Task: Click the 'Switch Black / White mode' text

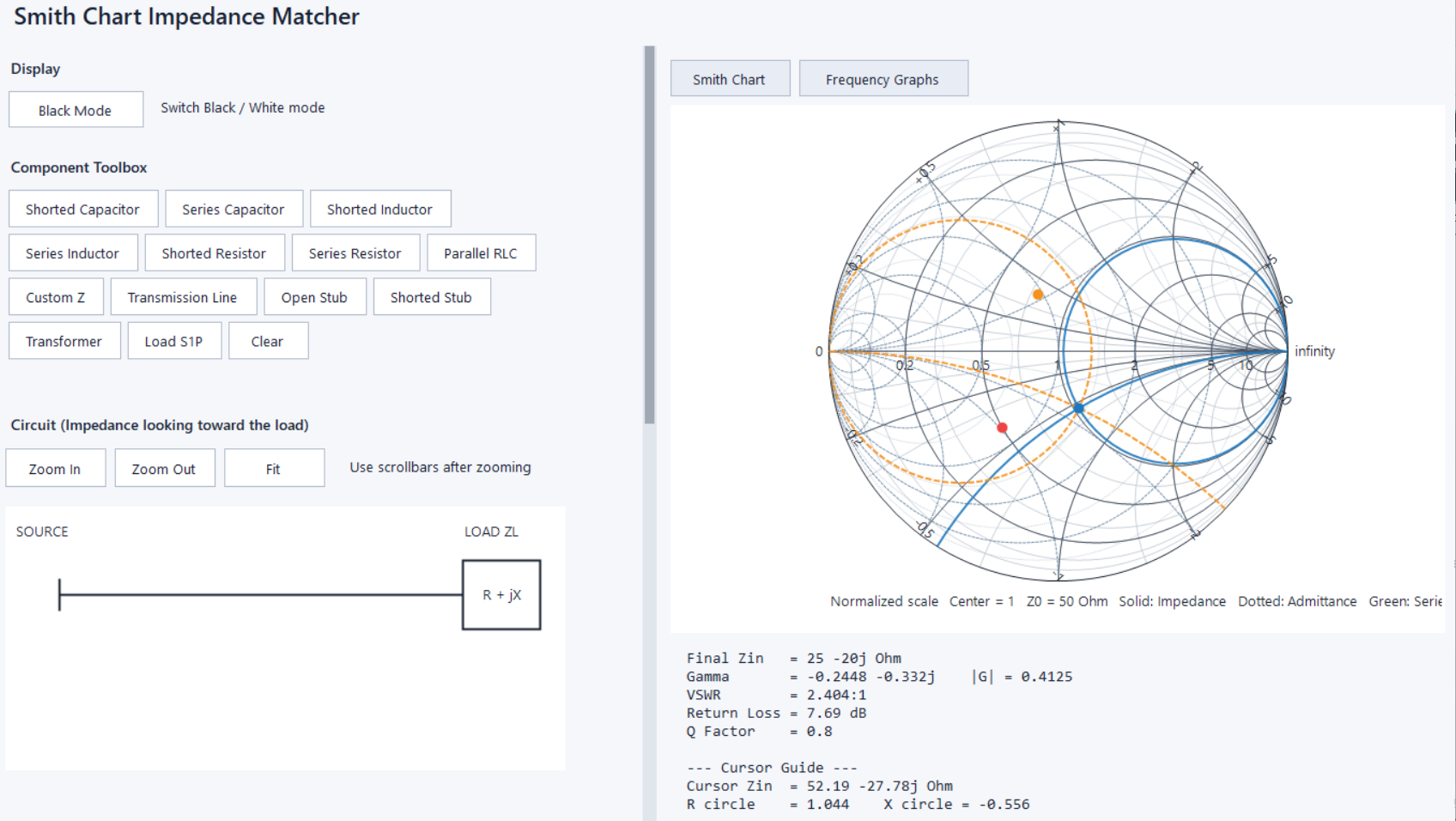Action: pyautogui.click(x=243, y=107)
